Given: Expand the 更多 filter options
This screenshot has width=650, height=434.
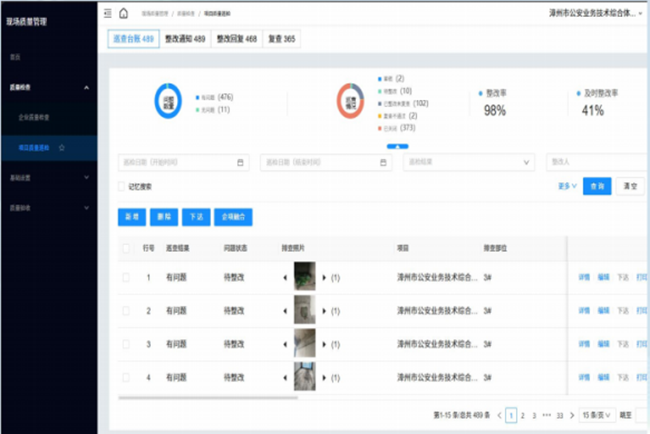Looking at the screenshot, I should 567,186.
